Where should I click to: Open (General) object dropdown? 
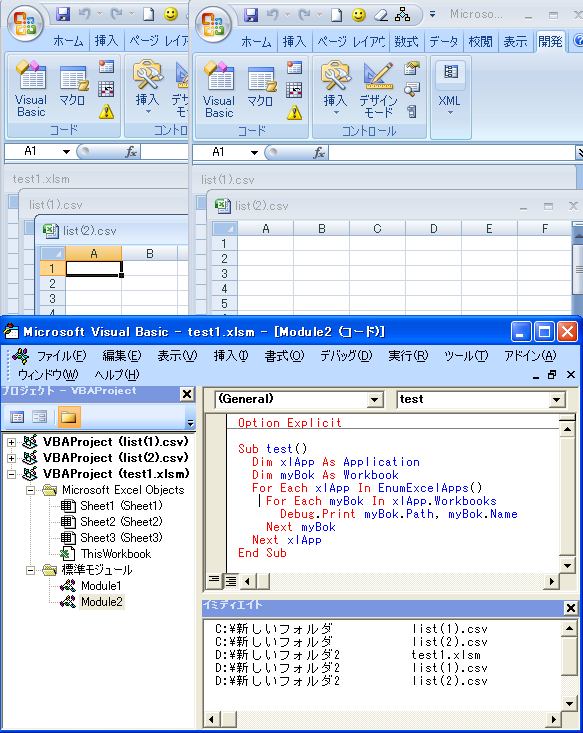[374, 400]
